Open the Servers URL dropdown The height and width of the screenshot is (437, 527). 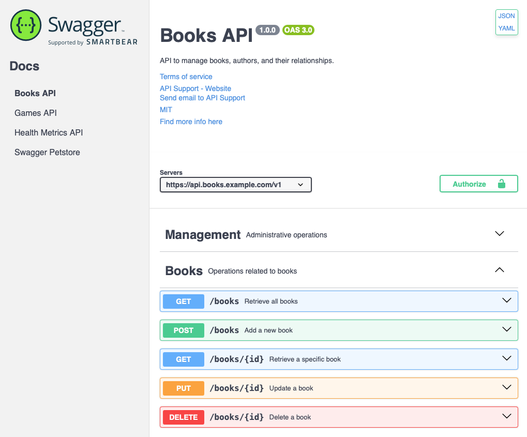click(x=236, y=185)
